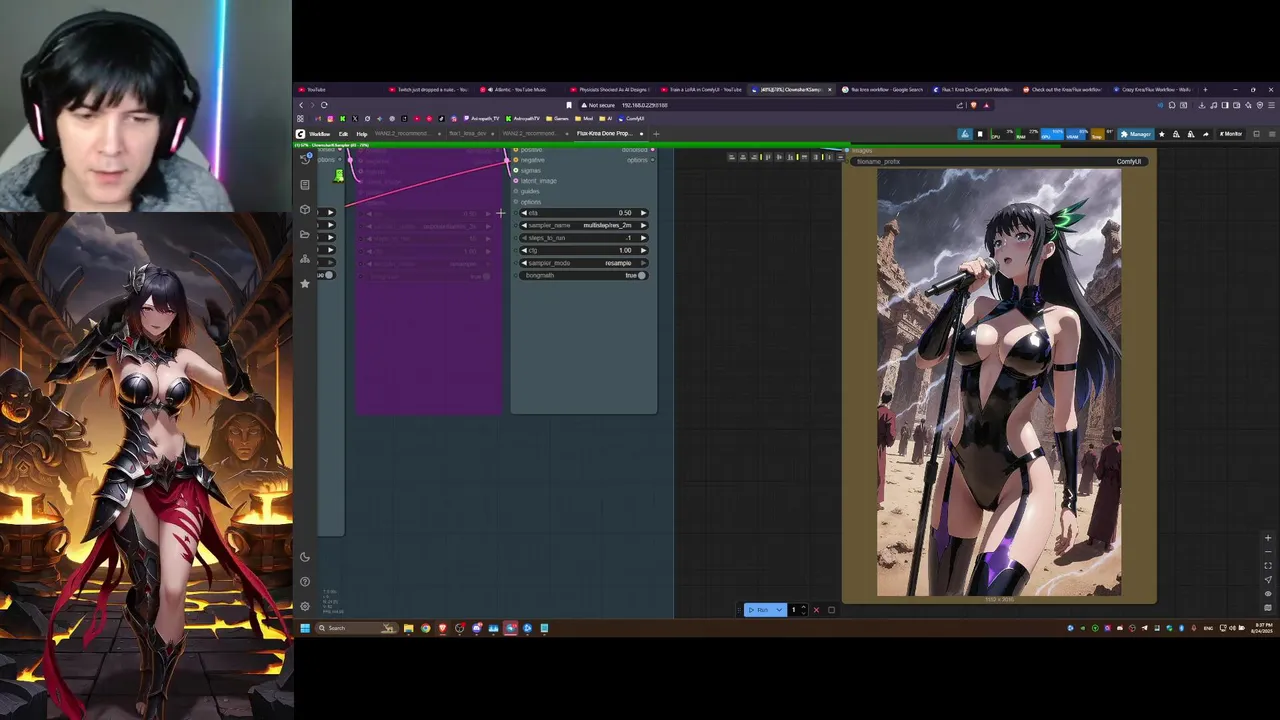The height and width of the screenshot is (720, 1280).
Task: Open Run button dropdown chevron
Action: pyautogui.click(x=779, y=610)
